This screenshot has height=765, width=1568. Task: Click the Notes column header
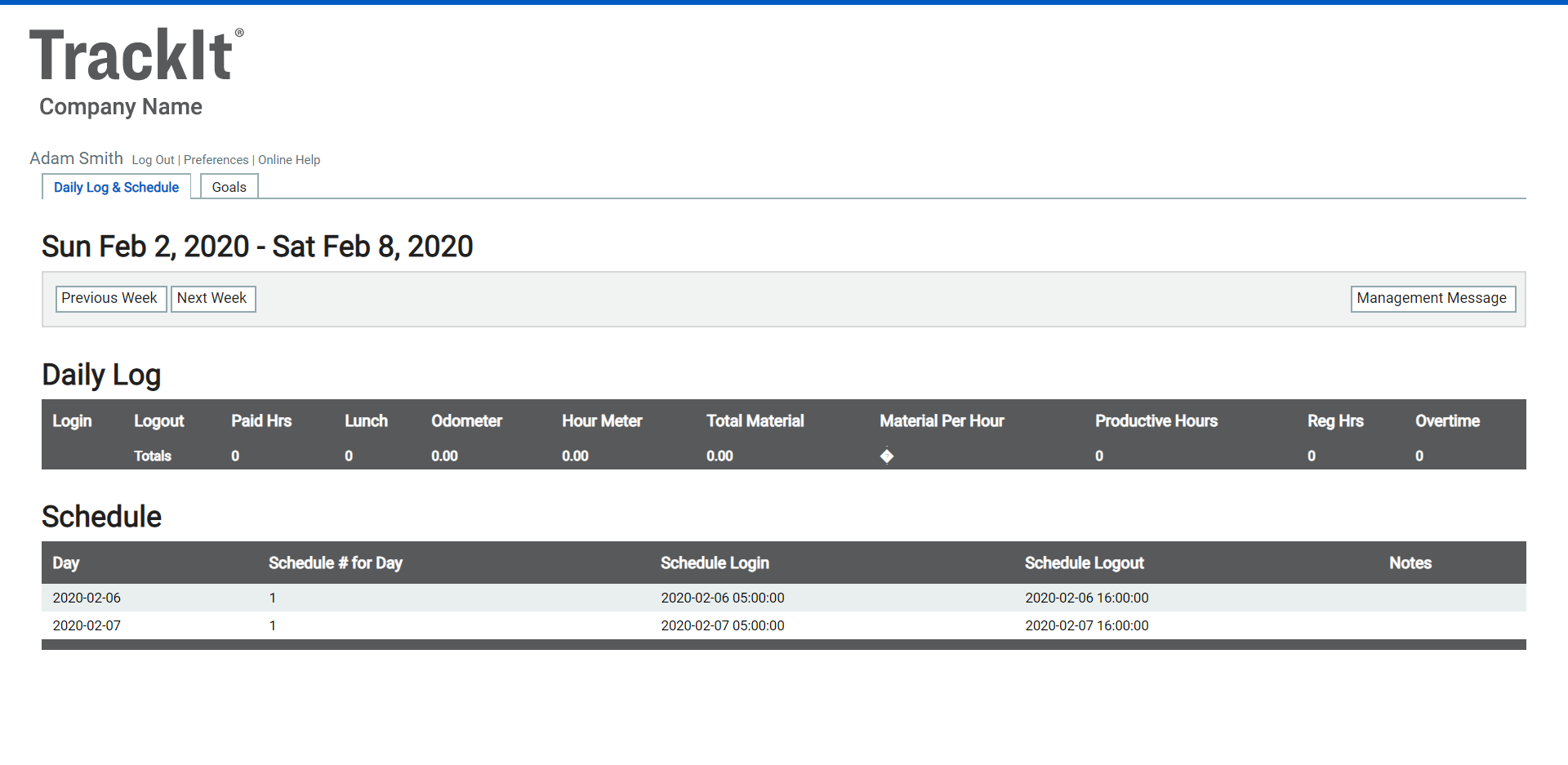pyautogui.click(x=1410, y=563)
